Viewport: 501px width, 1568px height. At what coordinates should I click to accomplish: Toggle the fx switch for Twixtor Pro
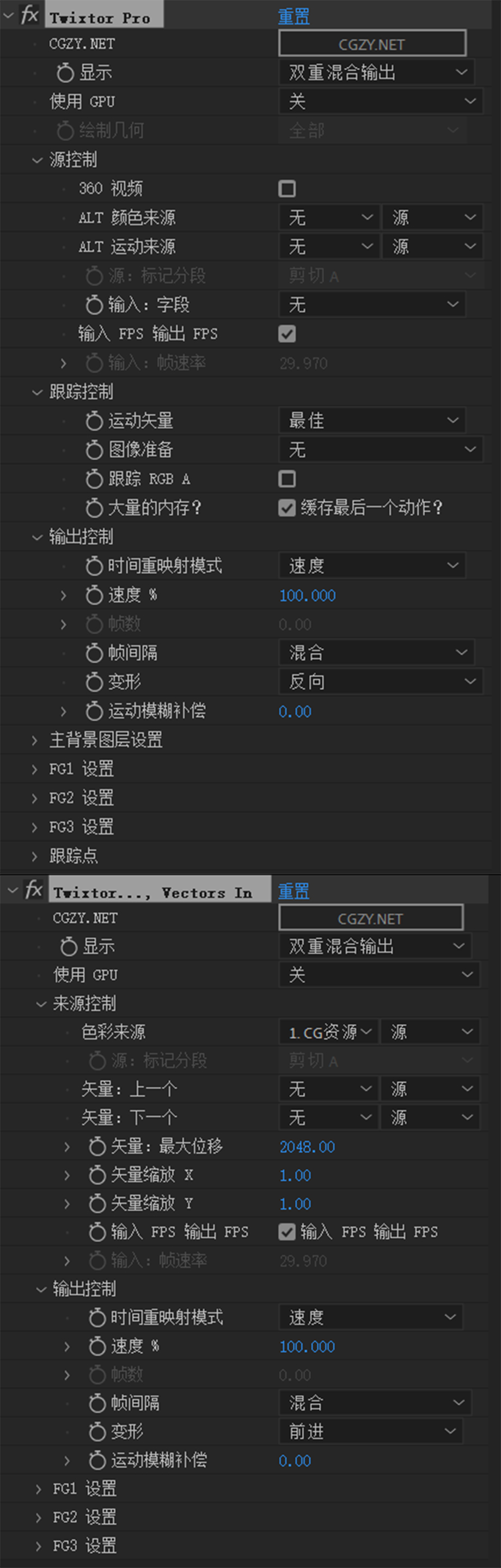29,15
